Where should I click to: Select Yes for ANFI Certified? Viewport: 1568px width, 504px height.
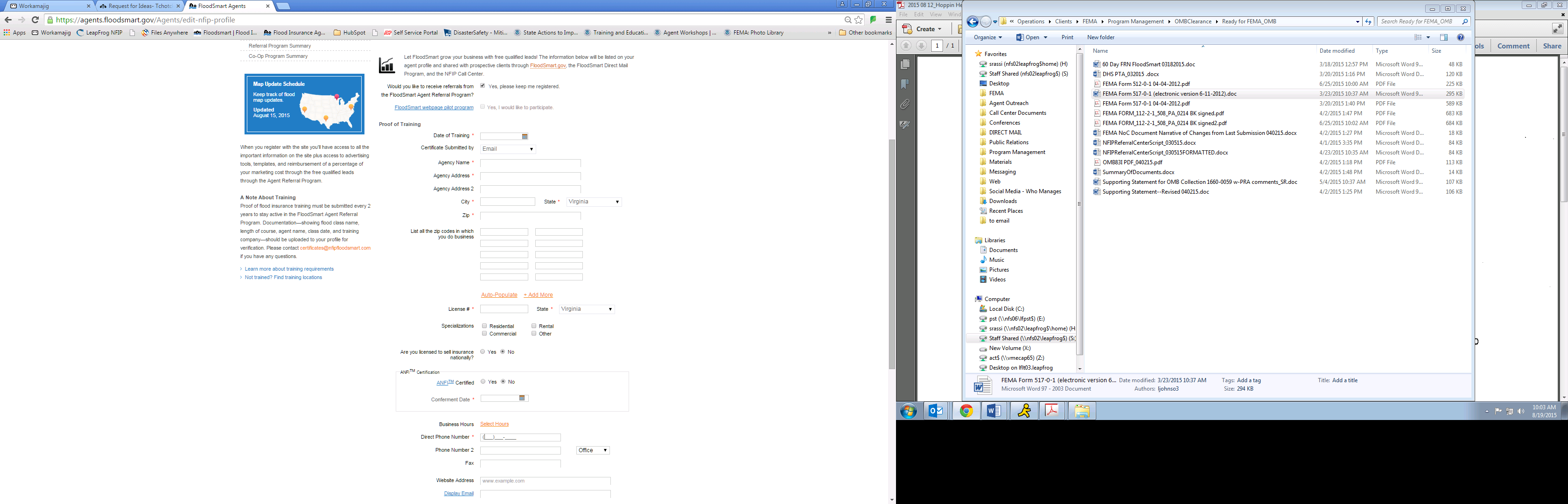point(483,382)
